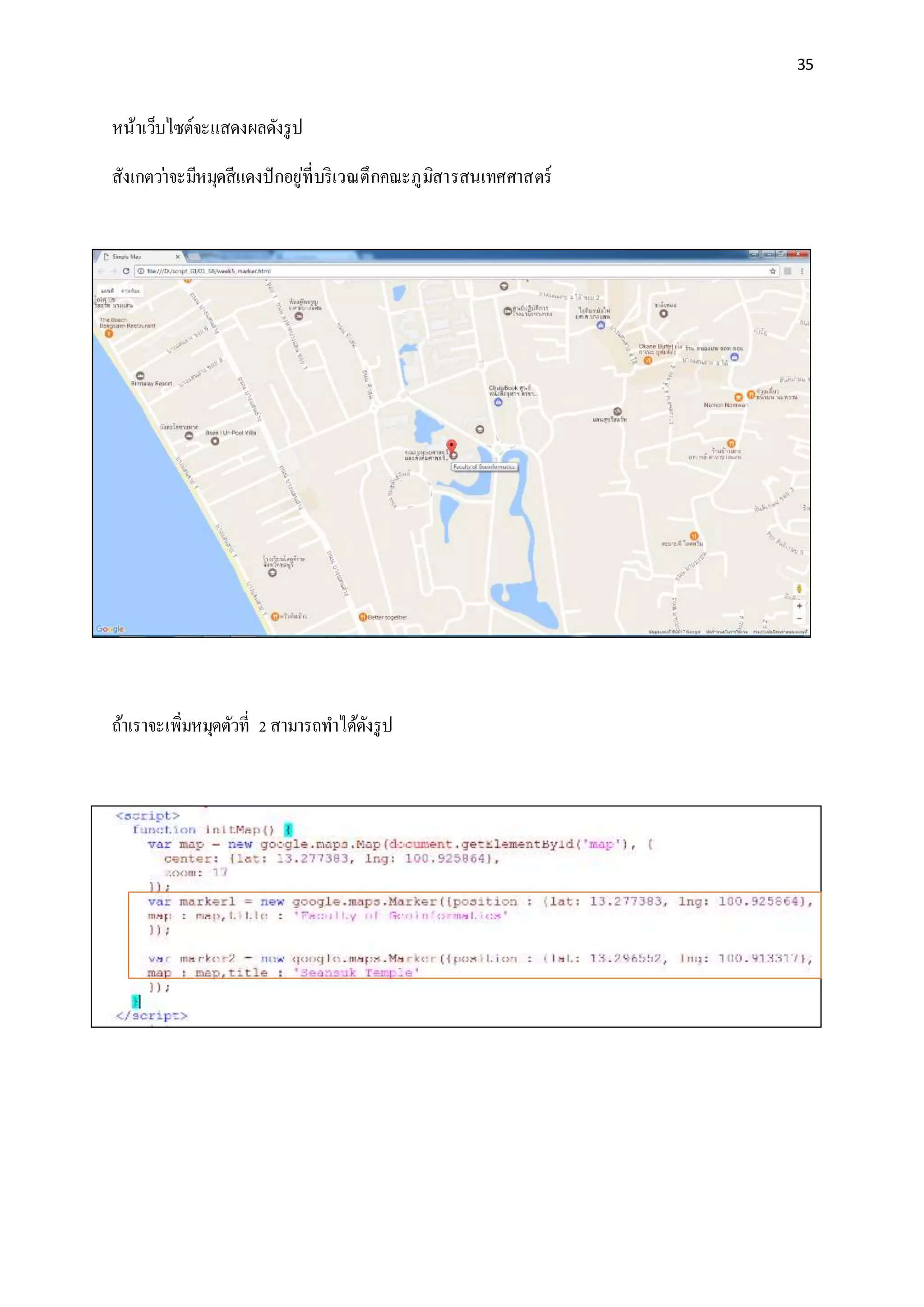This screenshot has height=1307, width=924.
Task: Click the ChulaBook shop icon
Action: [499, 403]
